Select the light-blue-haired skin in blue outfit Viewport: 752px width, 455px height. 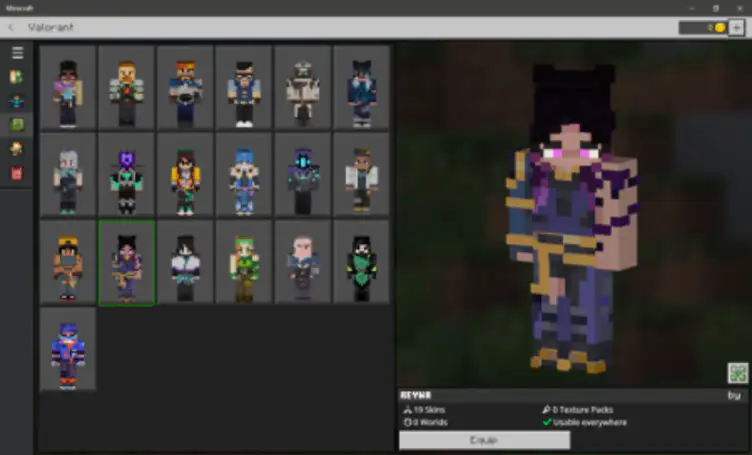244,175
